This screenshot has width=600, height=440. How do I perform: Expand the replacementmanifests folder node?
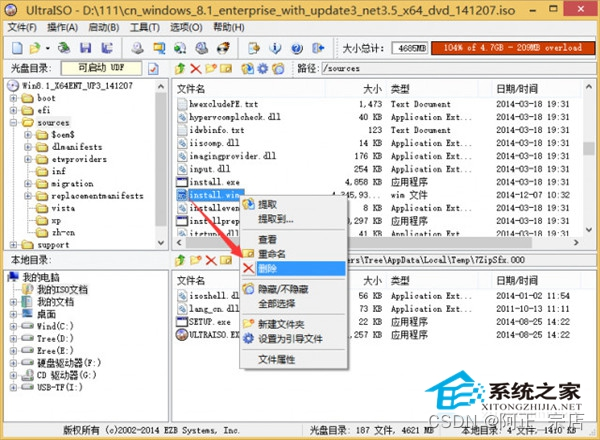coord(28,196)
